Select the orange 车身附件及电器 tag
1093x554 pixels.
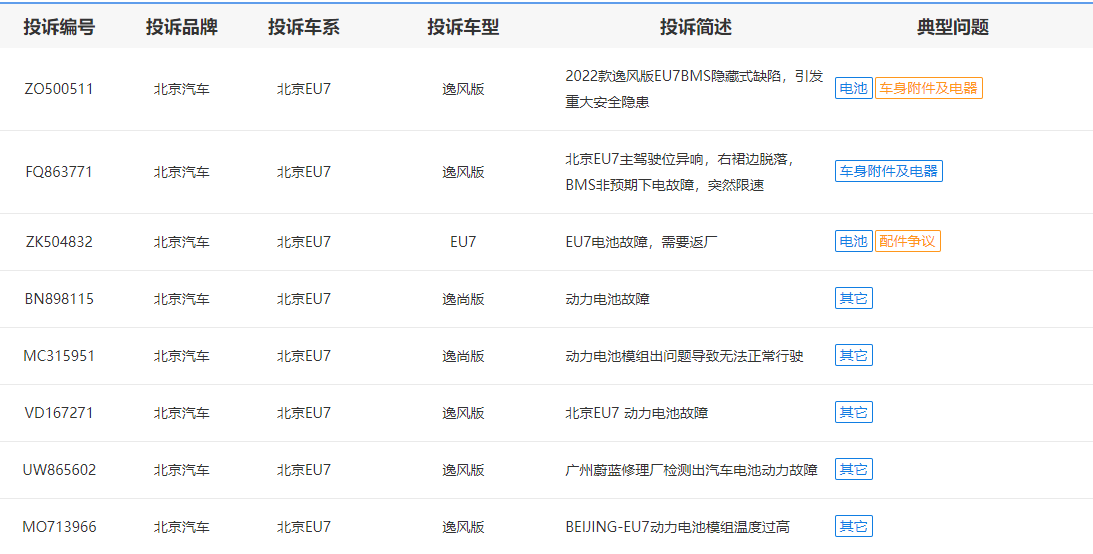click(x=928, y=89)
